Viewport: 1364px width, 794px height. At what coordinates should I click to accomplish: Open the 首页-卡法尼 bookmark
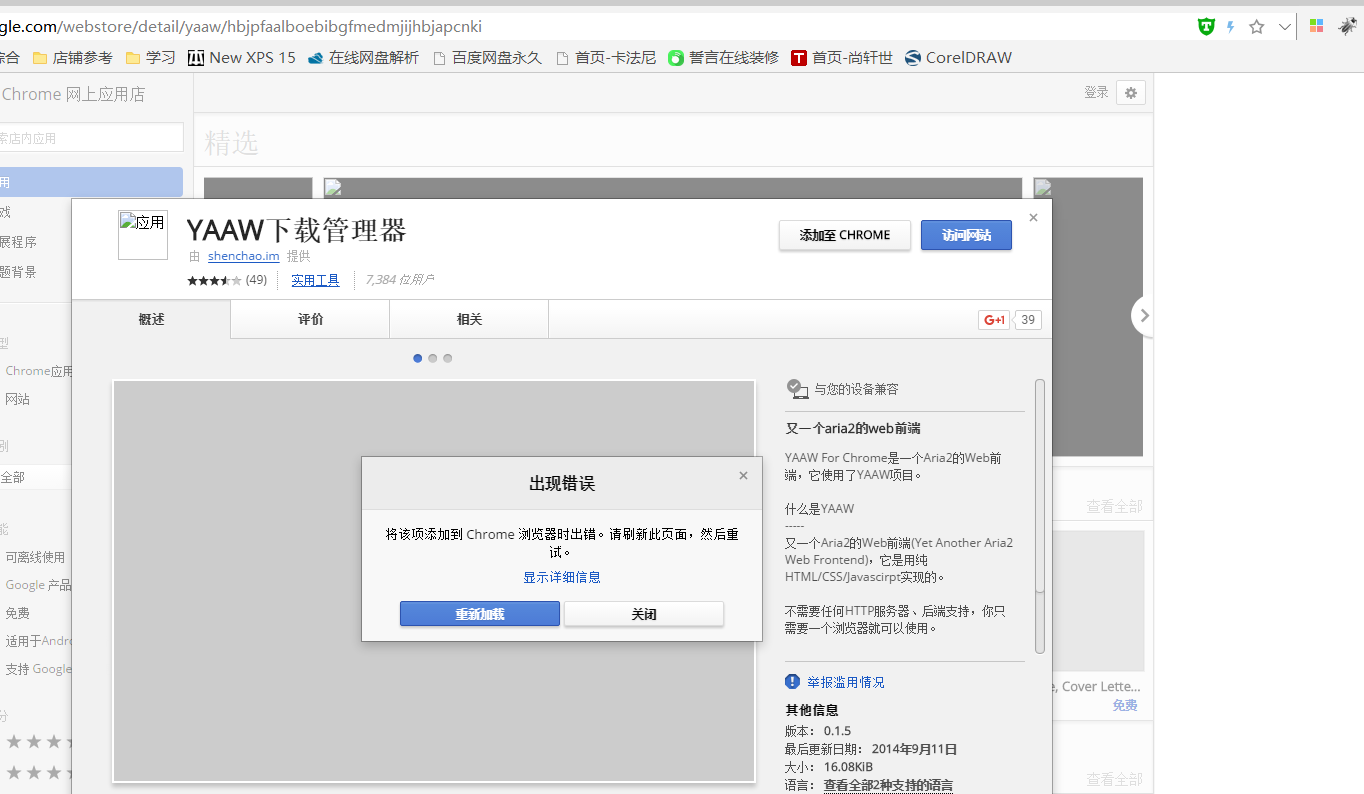tap(606, 58)
